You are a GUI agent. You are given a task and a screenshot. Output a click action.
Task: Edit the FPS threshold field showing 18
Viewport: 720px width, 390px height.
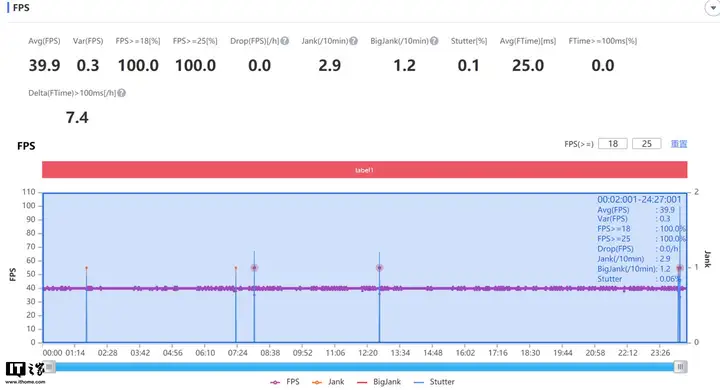pyautogui.click(x=613, y=144)
